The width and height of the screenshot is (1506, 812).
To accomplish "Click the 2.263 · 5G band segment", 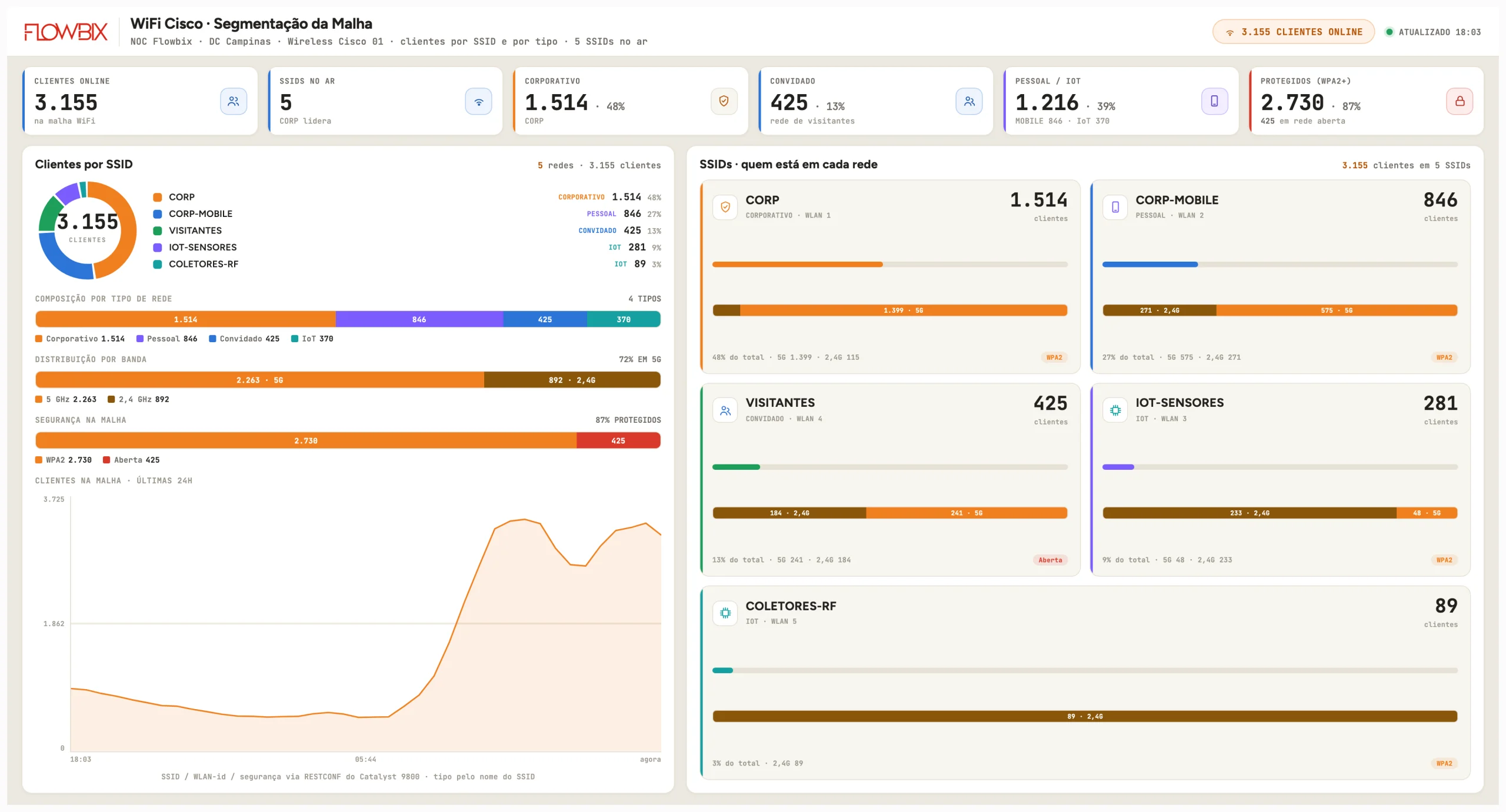I will (x=259, y=380).
